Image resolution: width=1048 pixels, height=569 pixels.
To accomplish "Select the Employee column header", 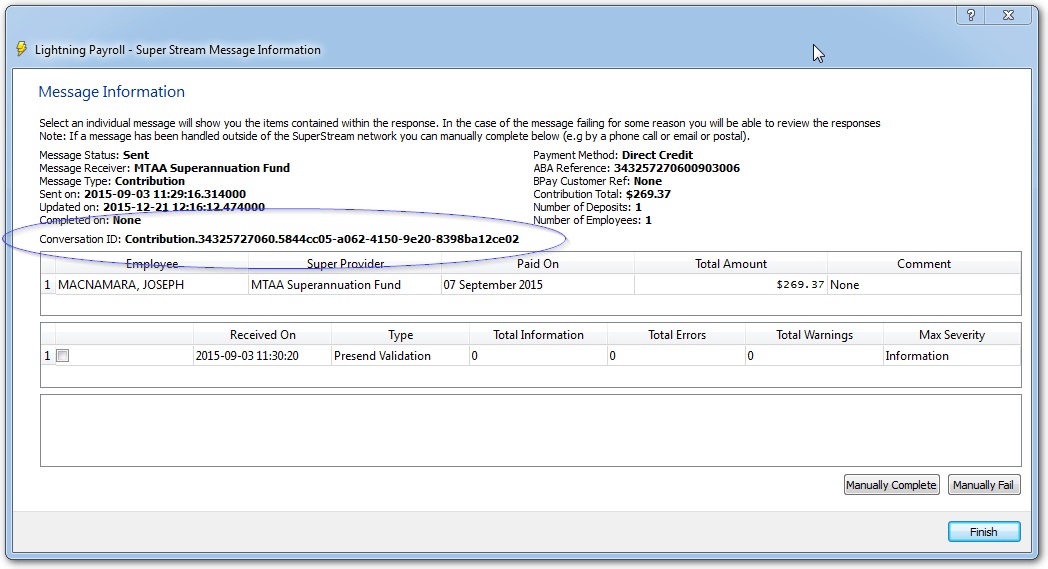I will coord(152,263).
